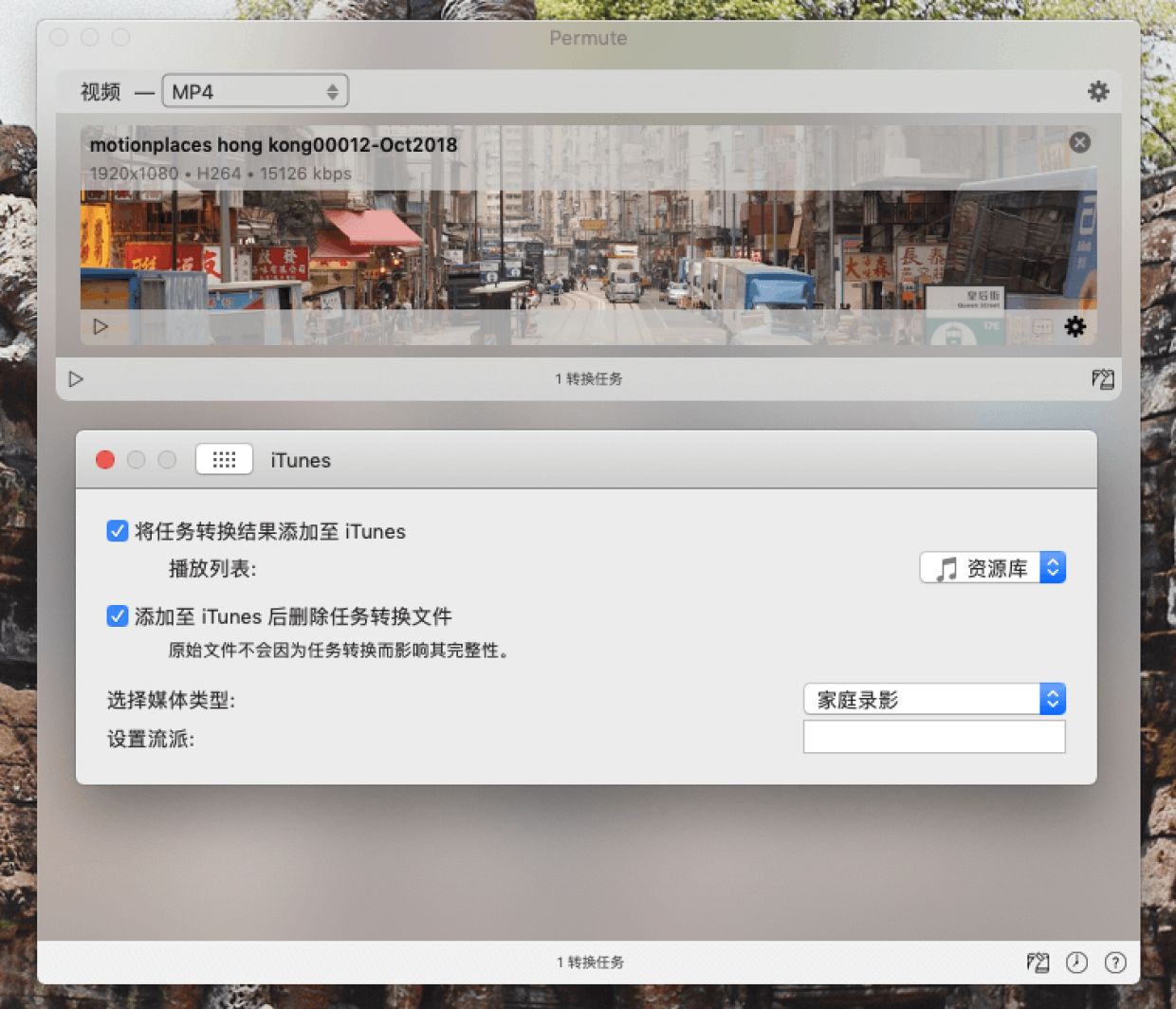This screenshot has width=1176, height=1009.
Task: Preview the video with thumbnail play icon
Action: pos(101,326)
